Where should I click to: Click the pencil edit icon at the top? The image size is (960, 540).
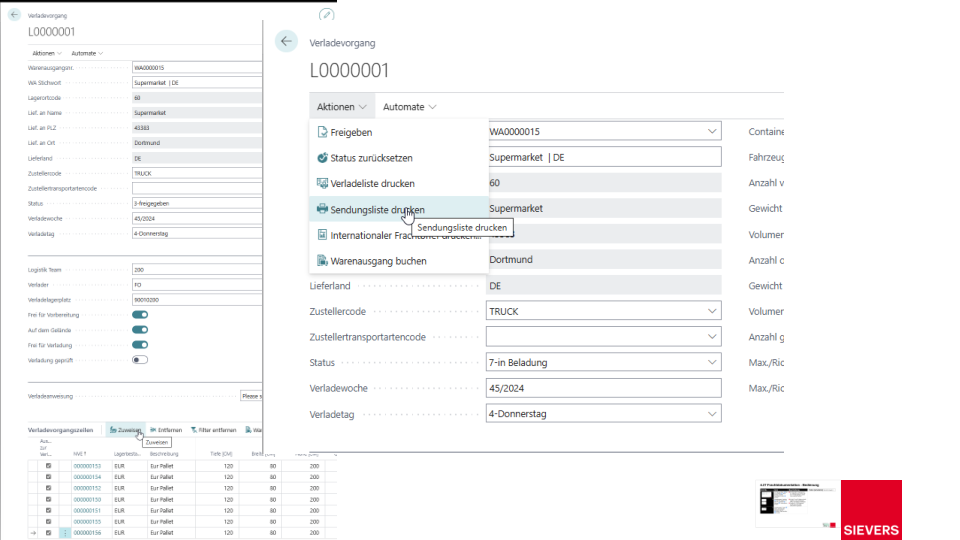point(326,15)
